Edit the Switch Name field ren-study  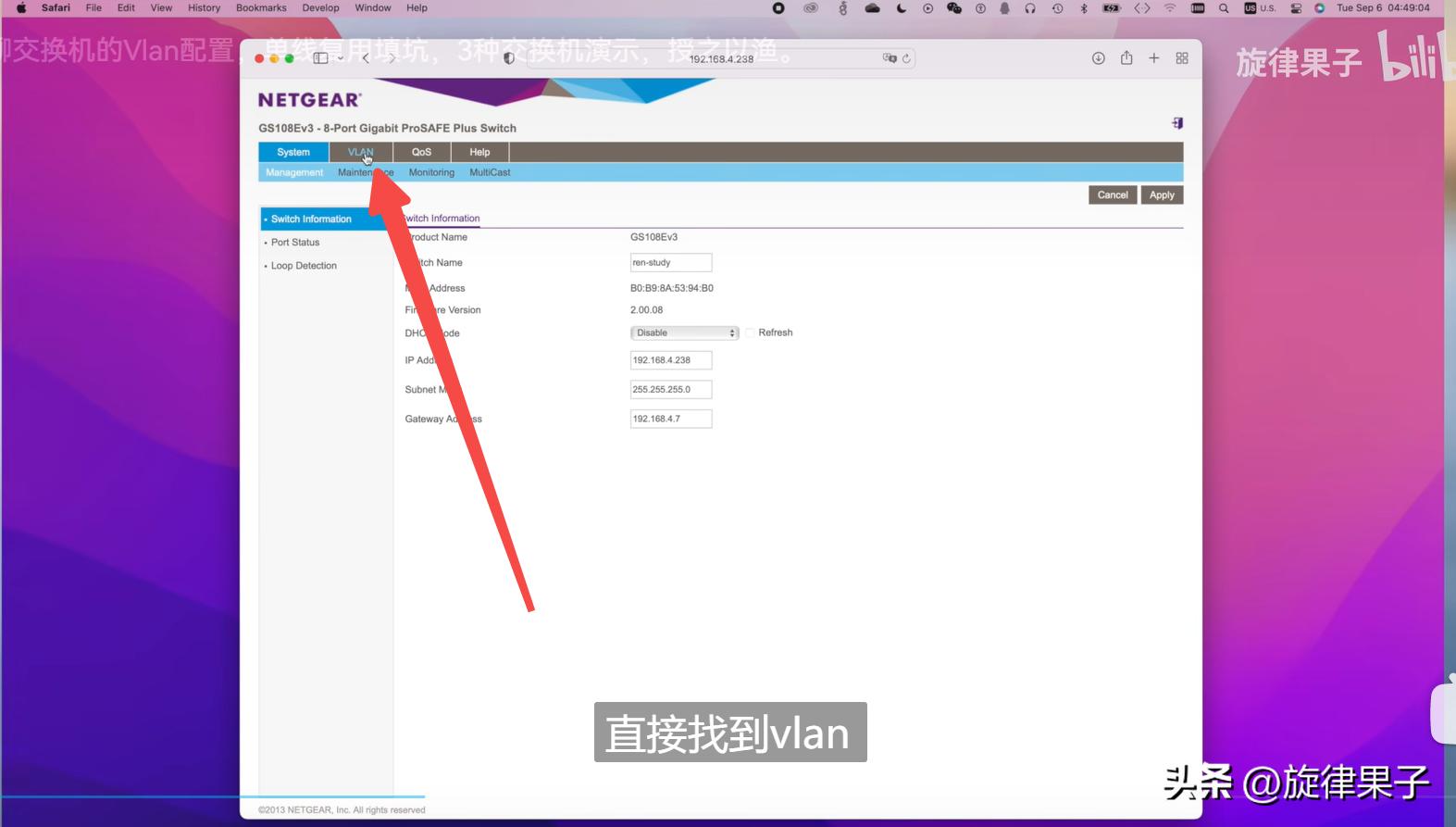click(671, 263)
